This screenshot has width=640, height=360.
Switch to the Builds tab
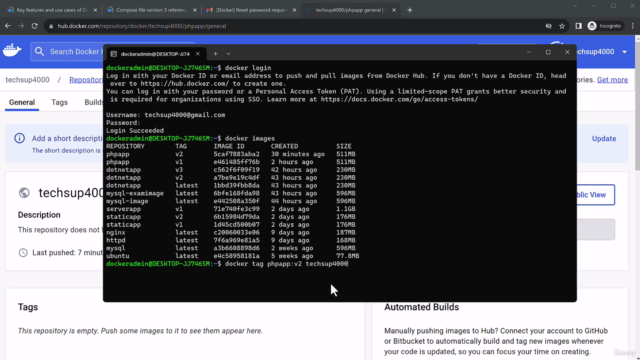coord(93,102)
